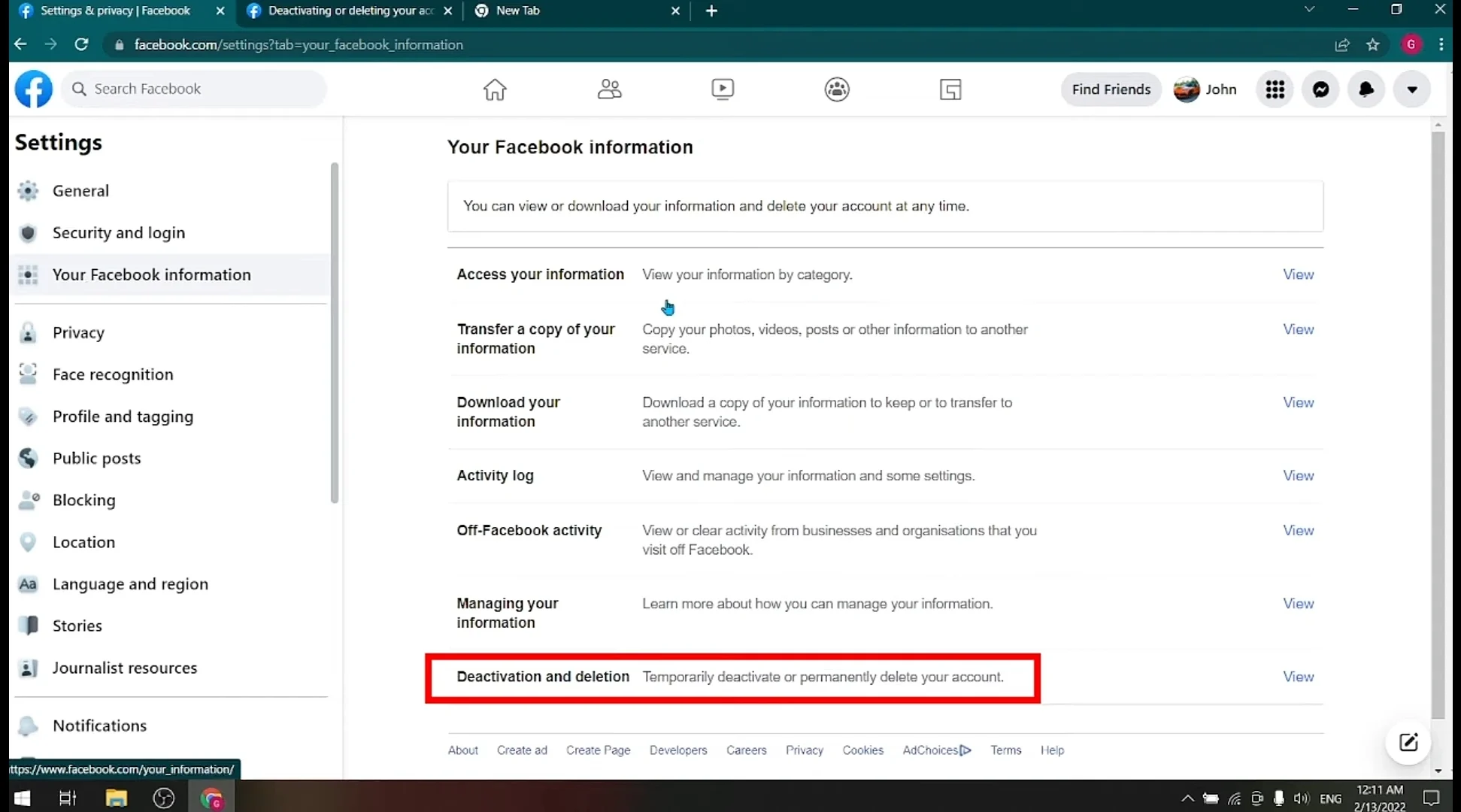Select Privacy settings tab
Image resolution: width=1461 pixels, height=812 pixels.
(78, 332)
